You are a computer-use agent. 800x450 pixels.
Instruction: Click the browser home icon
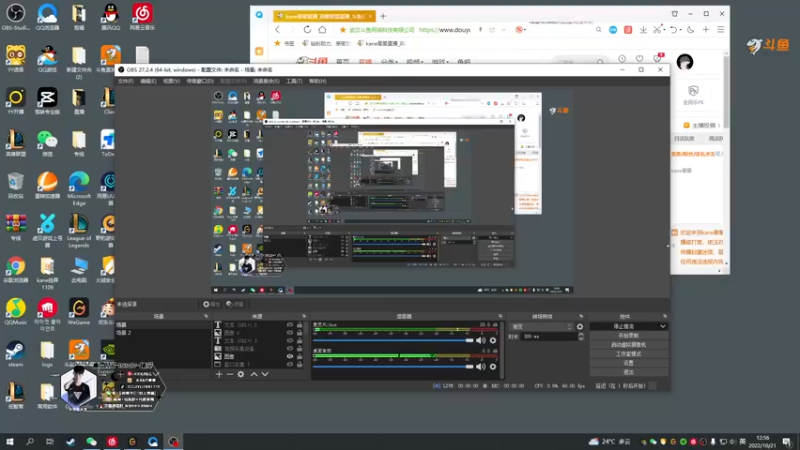pos(322,30)
